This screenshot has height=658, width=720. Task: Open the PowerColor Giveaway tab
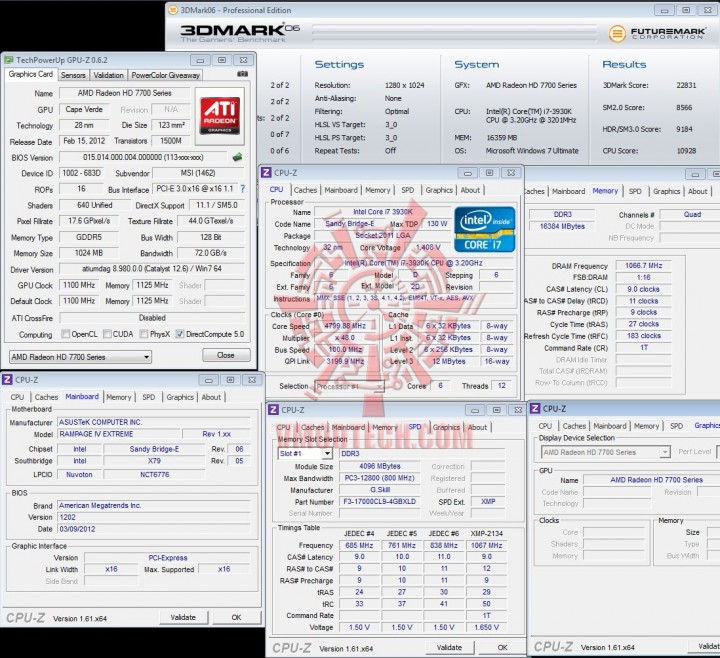(x=165, y=75)
